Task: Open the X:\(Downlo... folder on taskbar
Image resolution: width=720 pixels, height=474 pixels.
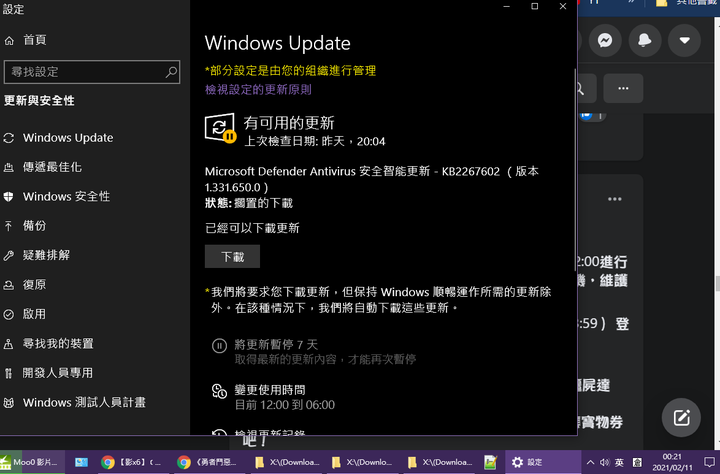Action: click(363, 462)
